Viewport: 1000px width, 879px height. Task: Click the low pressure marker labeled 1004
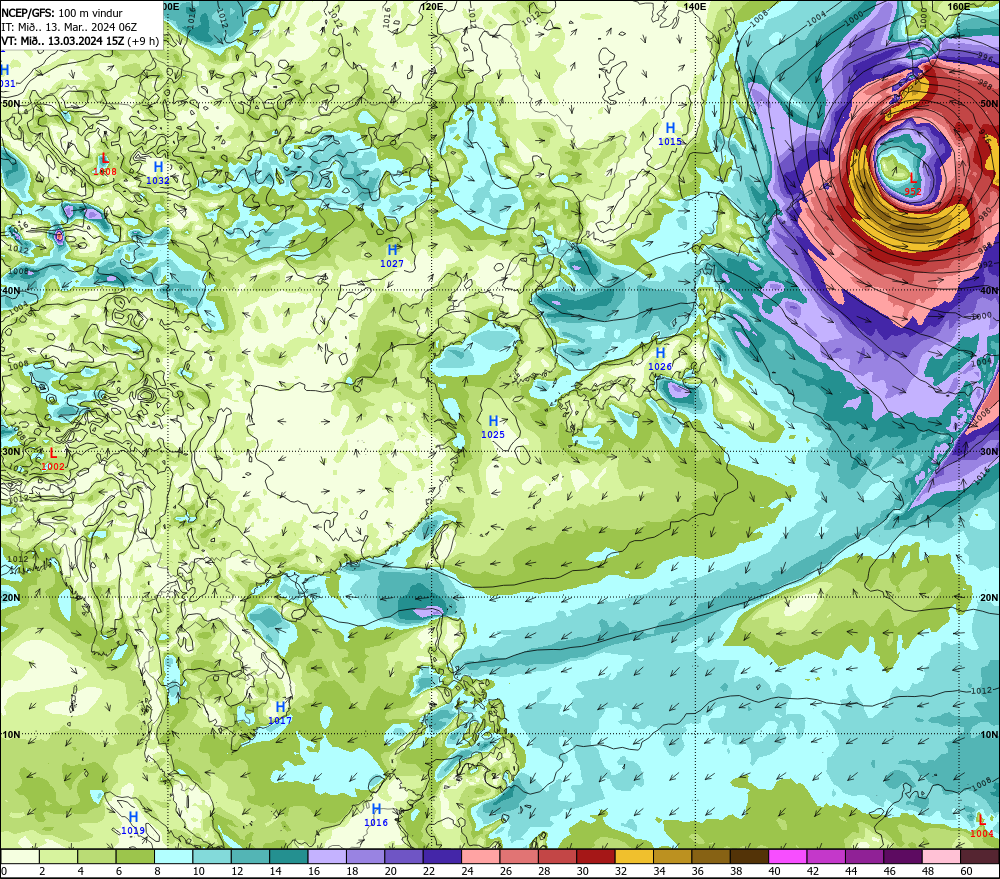982,826
